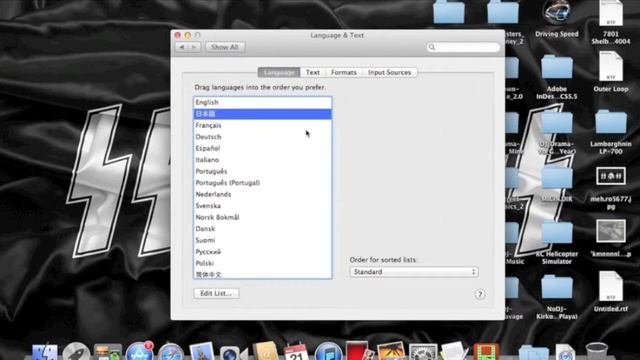640x360 pixels.
Task: Open the folder stack in dock
Action: point(533,353)
